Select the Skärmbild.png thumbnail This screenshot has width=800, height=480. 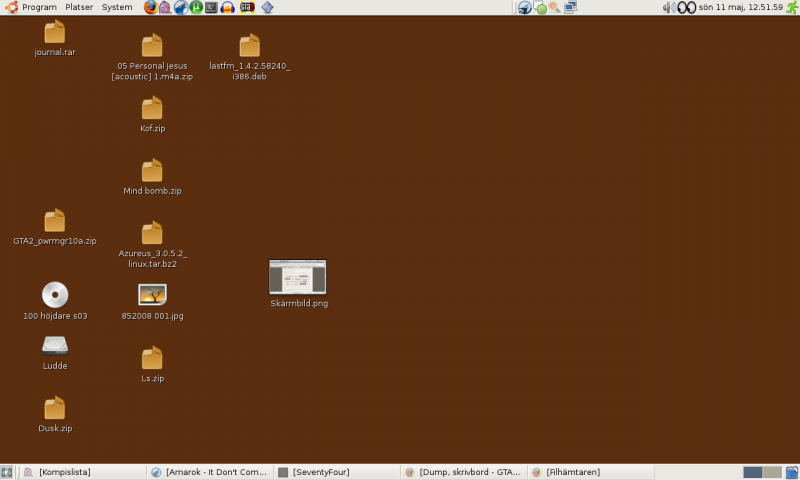[298, 278]
